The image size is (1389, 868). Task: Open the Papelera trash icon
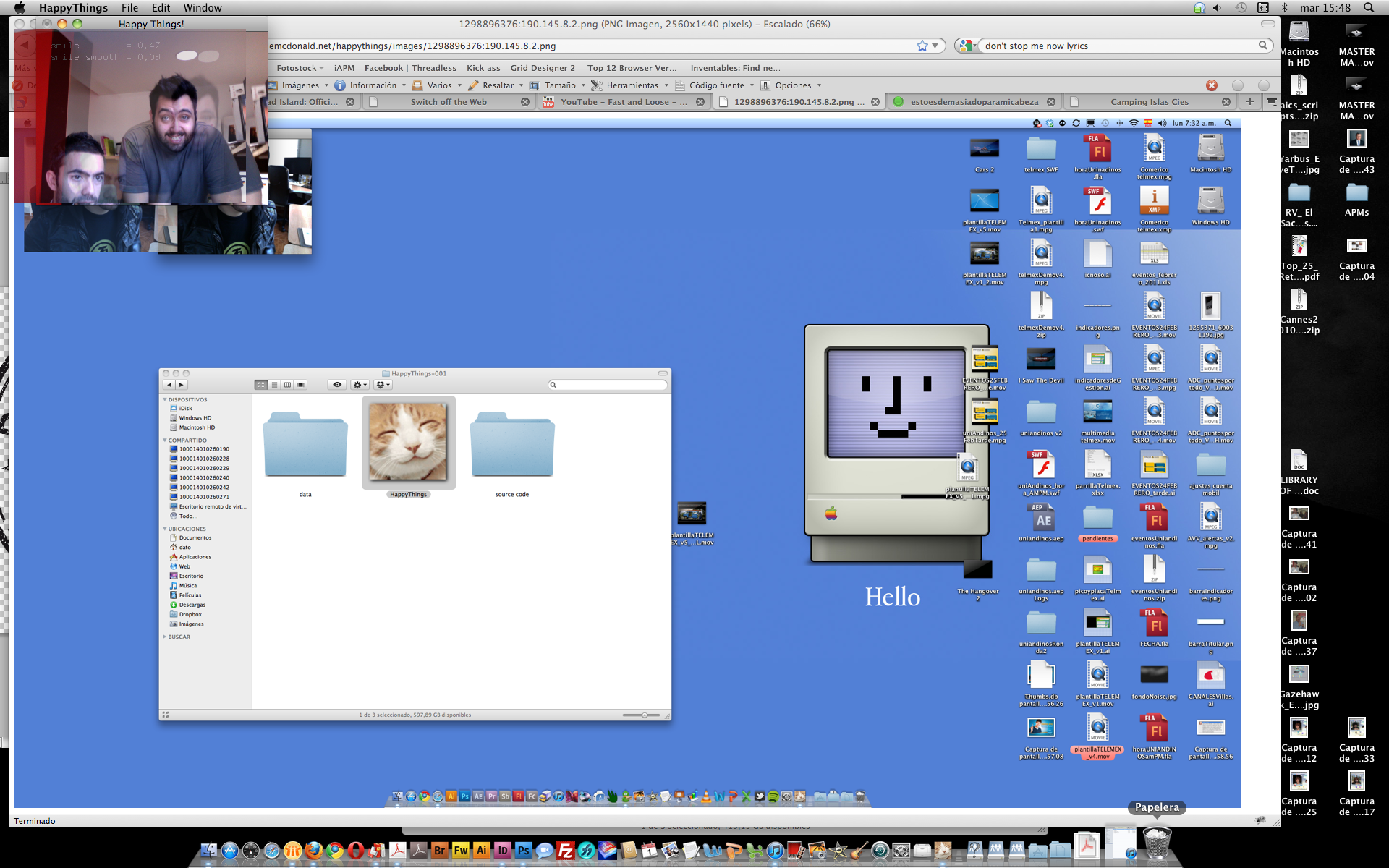pos(1157,843)
